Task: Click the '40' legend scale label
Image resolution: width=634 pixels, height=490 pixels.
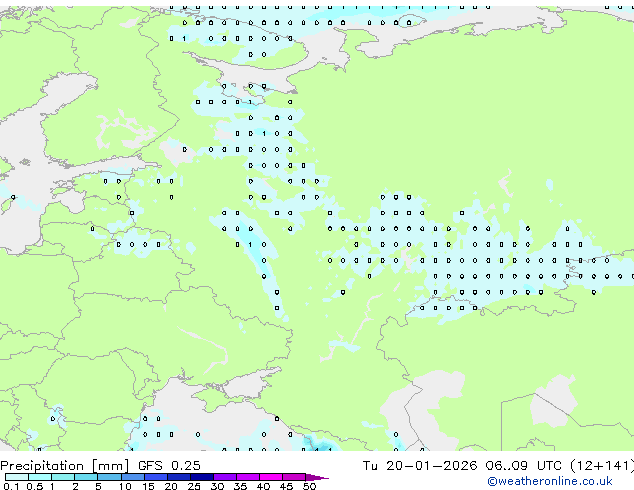Action: click(x=263, y=486)
